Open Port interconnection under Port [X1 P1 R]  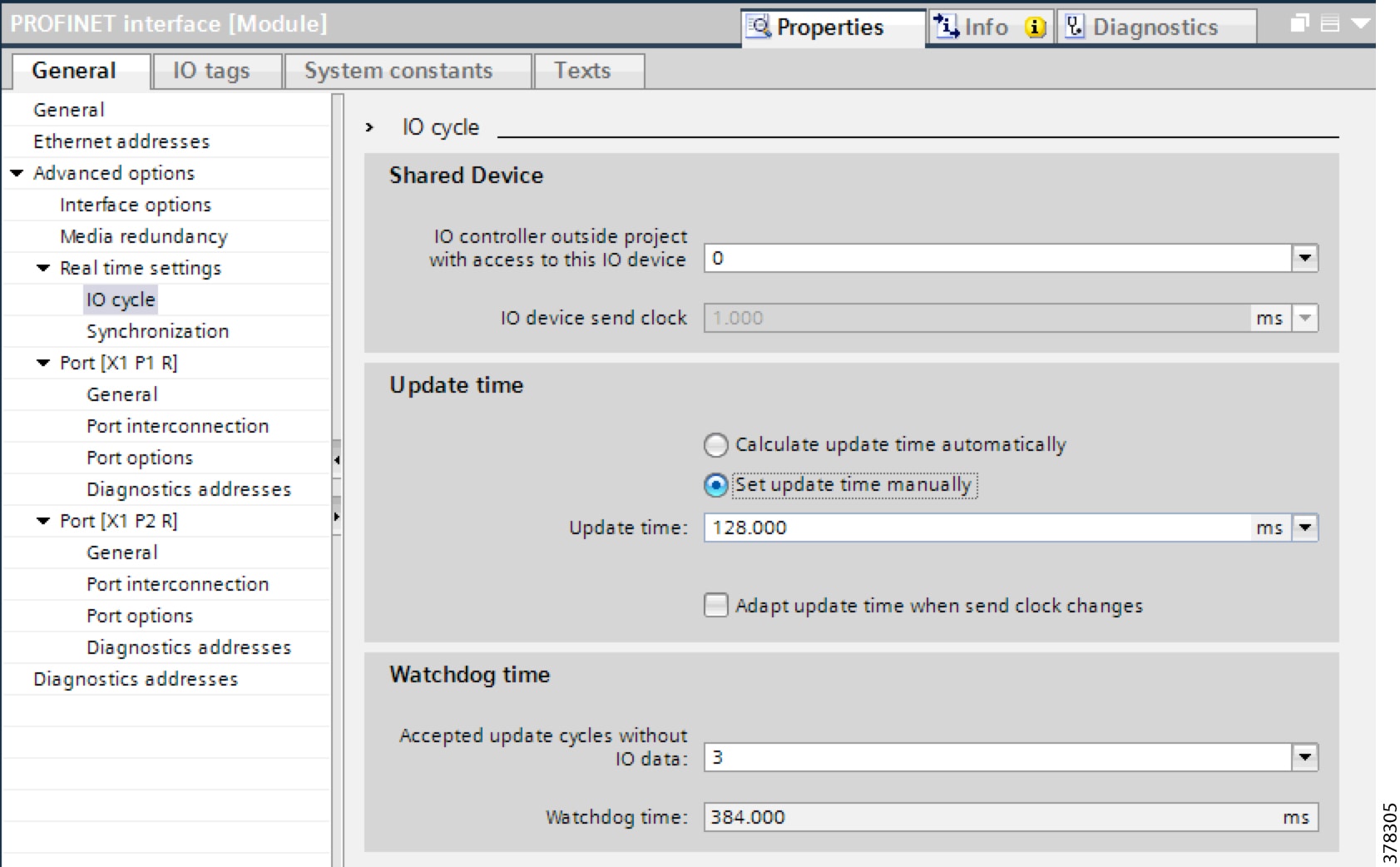[x=178, y=426]
